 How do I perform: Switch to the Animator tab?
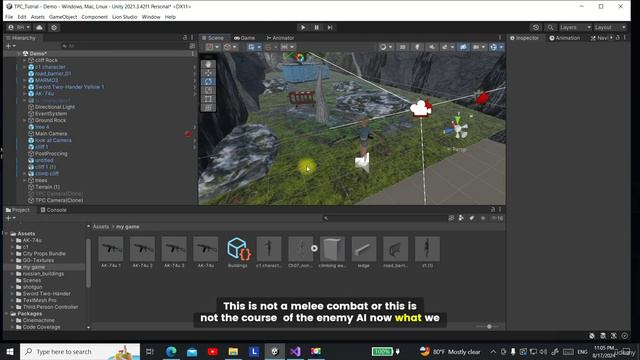(280, 38)
